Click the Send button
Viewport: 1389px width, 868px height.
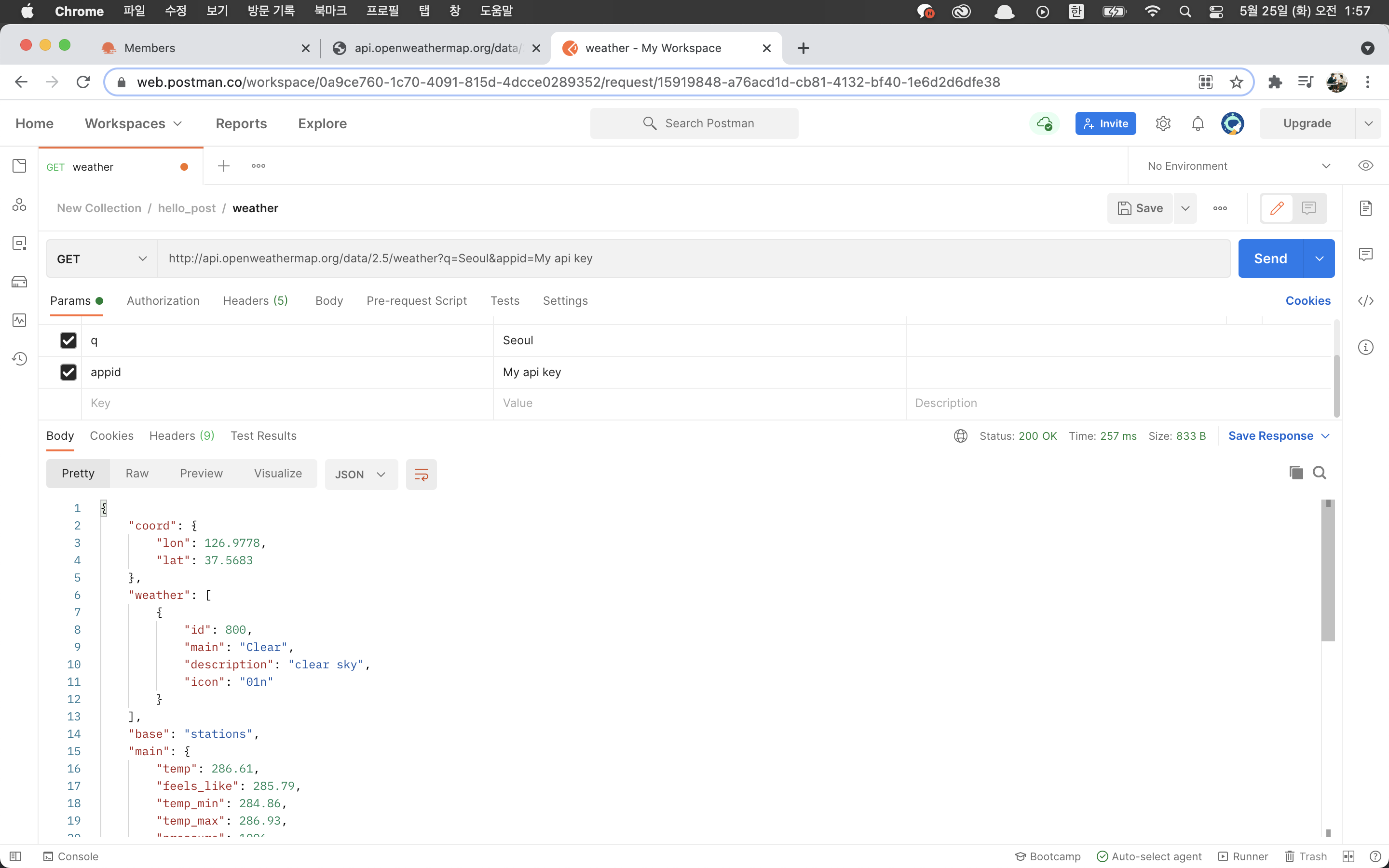1270,259
